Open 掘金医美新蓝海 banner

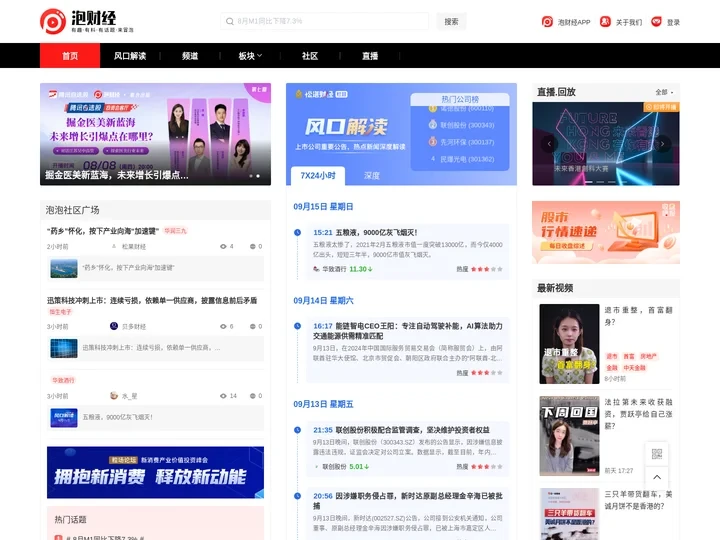click(x=155, y=134)
